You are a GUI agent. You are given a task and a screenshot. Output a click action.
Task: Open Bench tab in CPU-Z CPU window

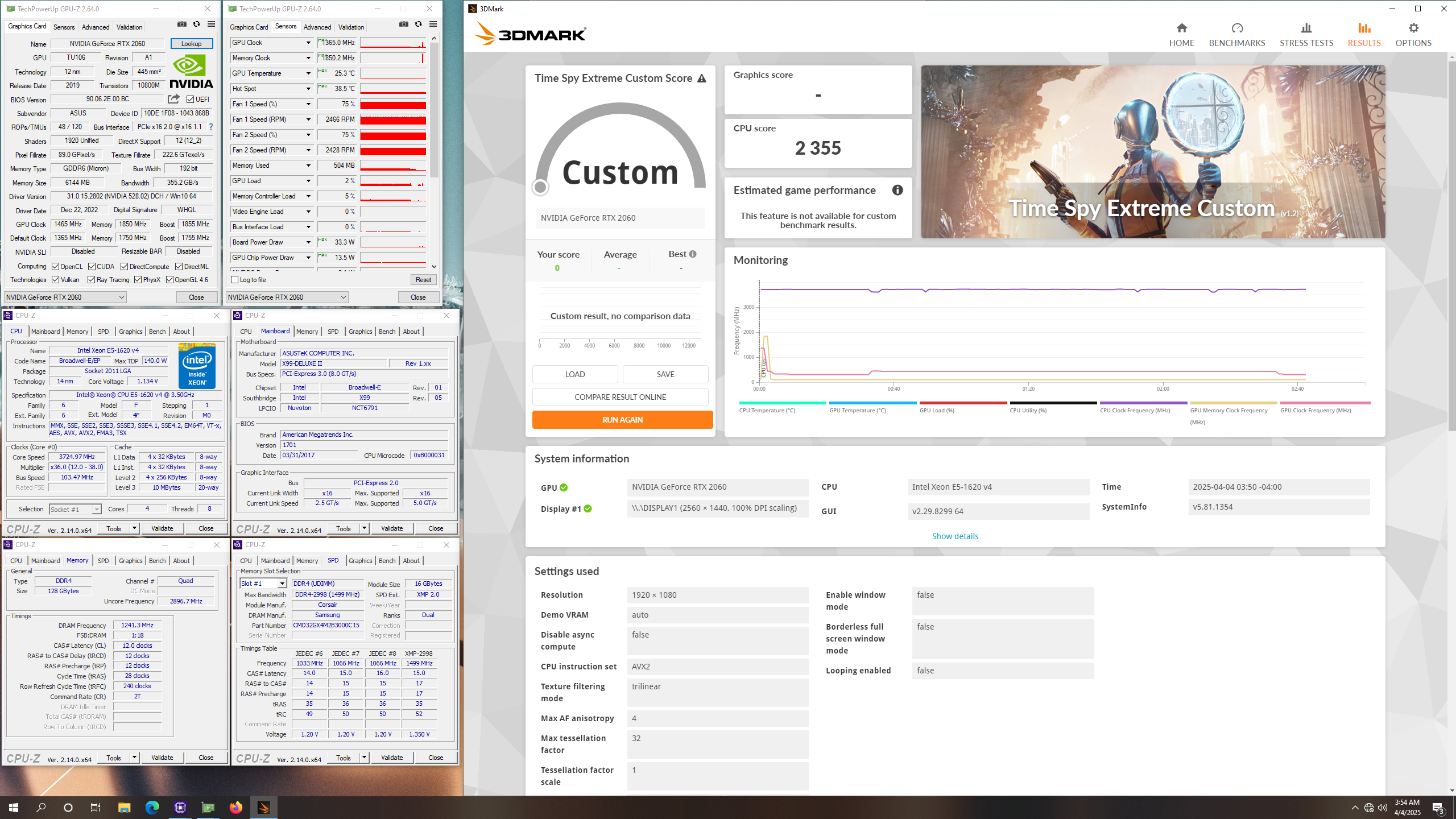pyautogui.click(x=158, y=332)
